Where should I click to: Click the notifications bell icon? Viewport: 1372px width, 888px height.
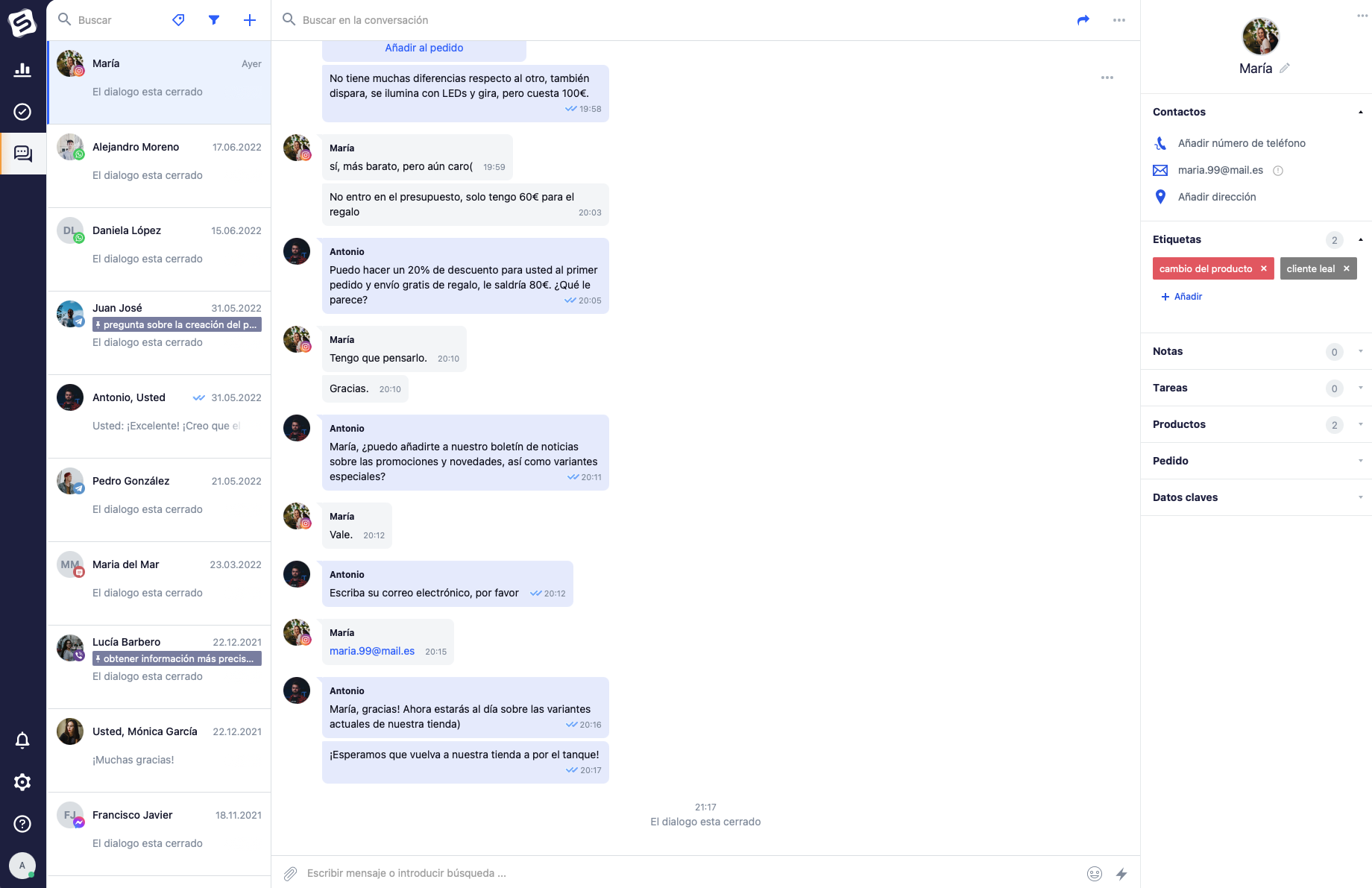[x=22, y=740]
